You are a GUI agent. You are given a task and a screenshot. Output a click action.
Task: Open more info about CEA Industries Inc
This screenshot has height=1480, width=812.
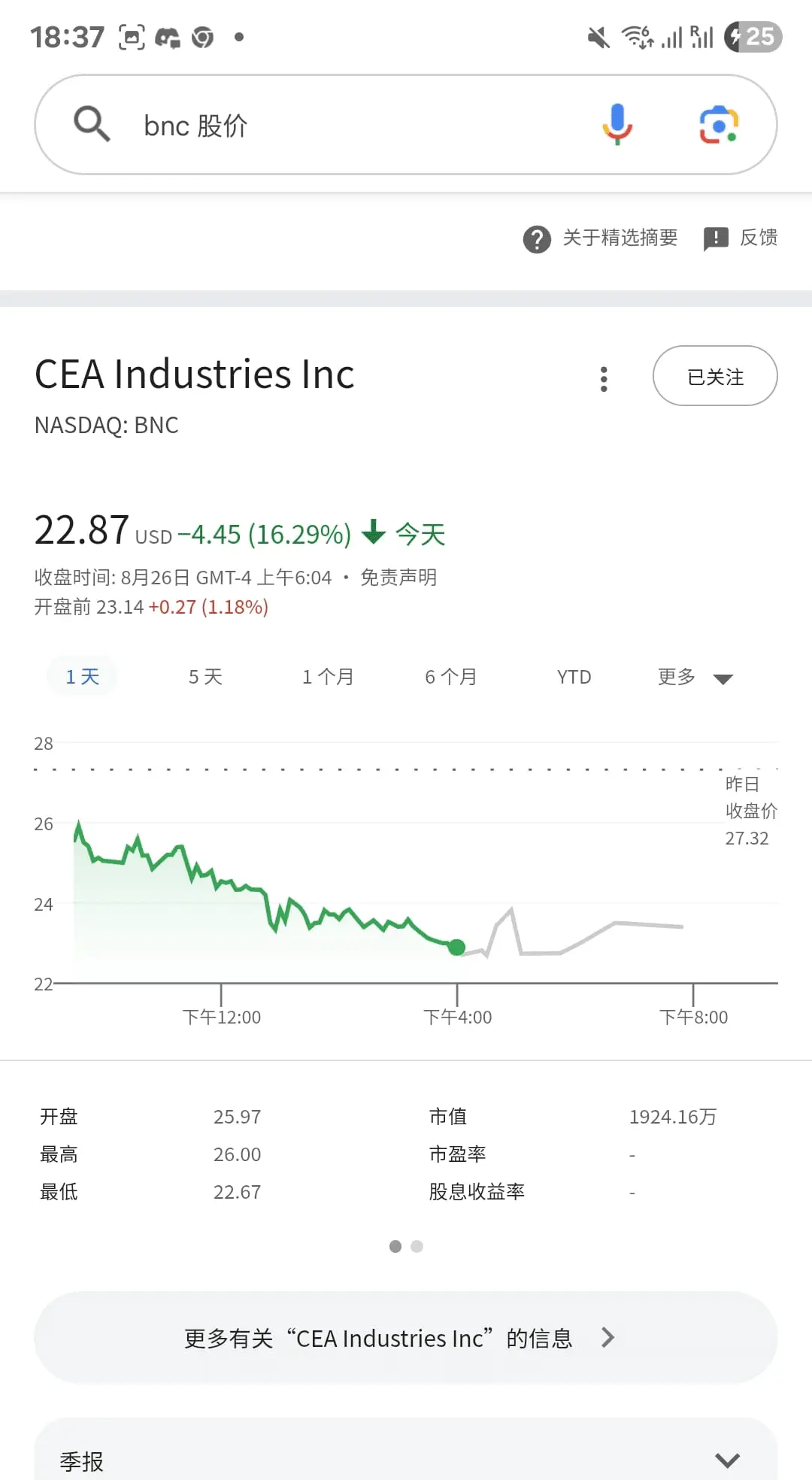(406, 1338)
